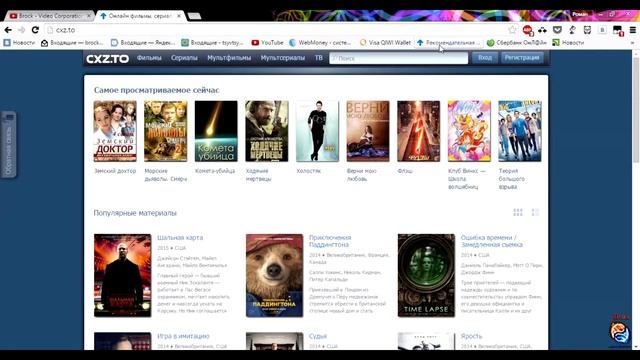This screenshot has height=360, width=640.
Task: Click the Судья title link
Action: pos(318,336)
